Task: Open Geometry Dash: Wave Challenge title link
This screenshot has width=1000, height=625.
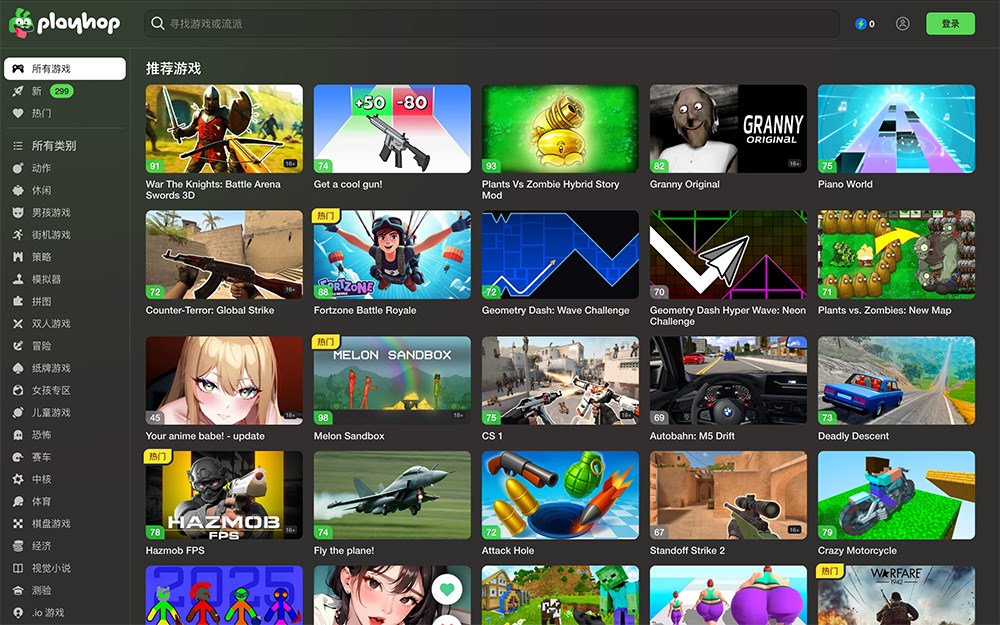Action: click(555, 310)
